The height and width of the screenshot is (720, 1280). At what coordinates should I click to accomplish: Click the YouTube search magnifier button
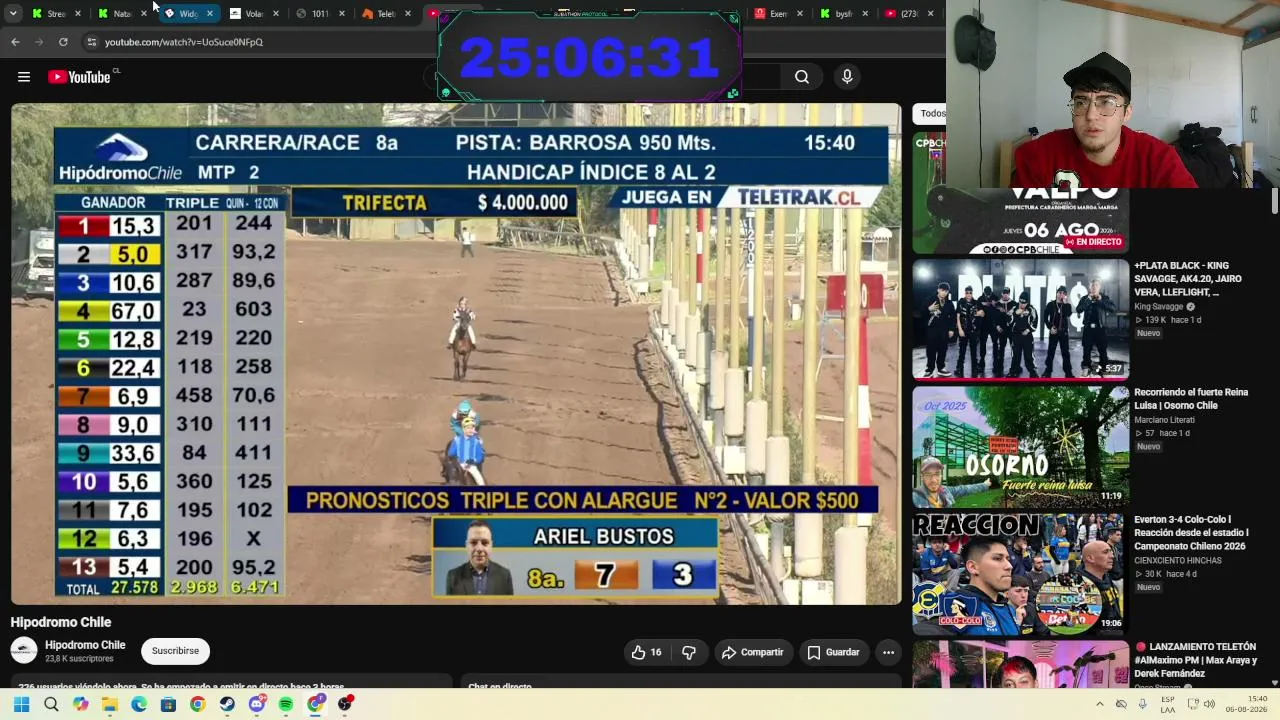[802, 77]
